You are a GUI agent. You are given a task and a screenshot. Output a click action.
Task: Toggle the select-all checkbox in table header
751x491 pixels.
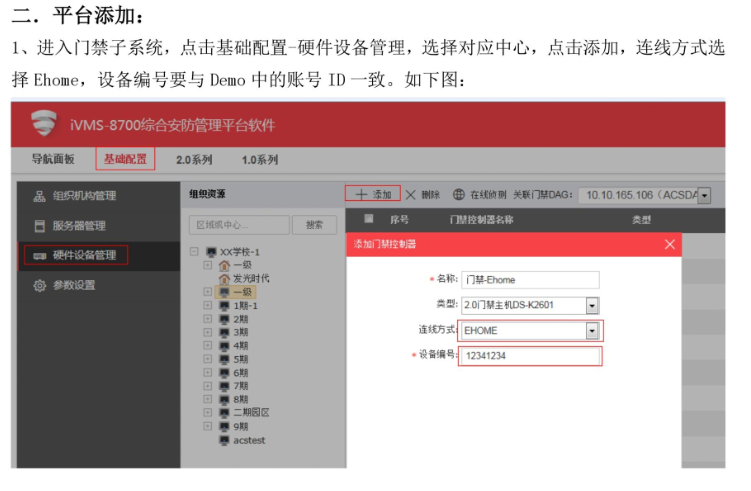(368, 219)
